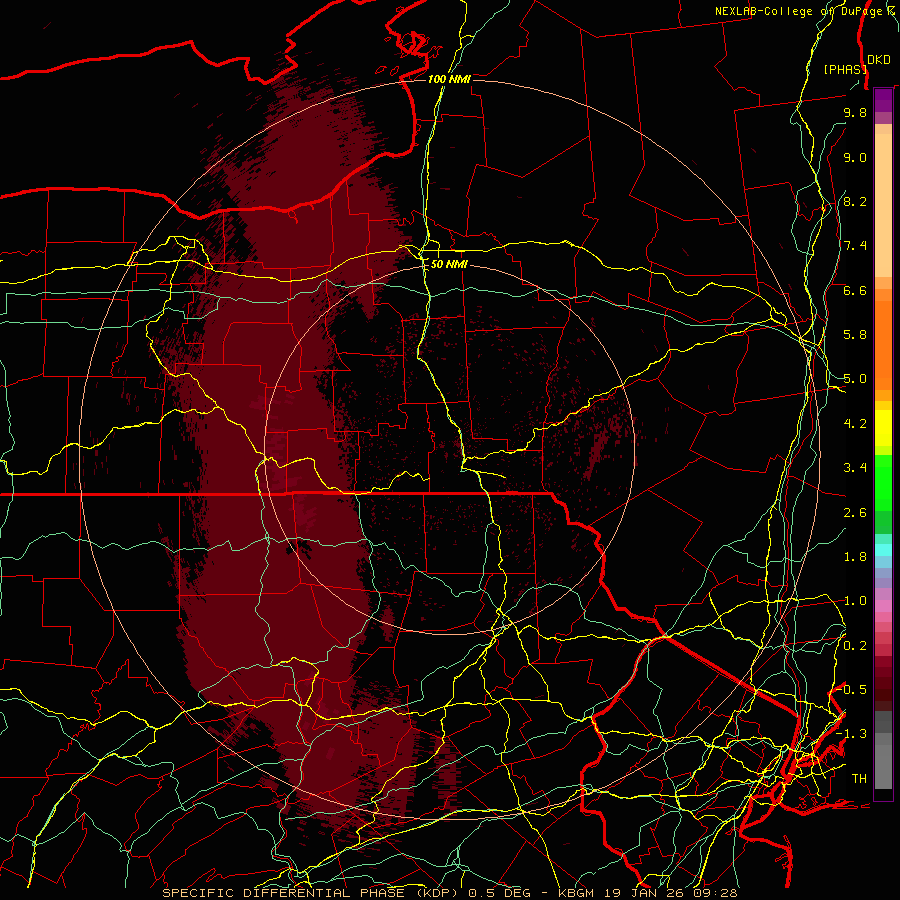Click the [PHAS] unit label
The image size is (900, 900).
(x=845, y=69)
